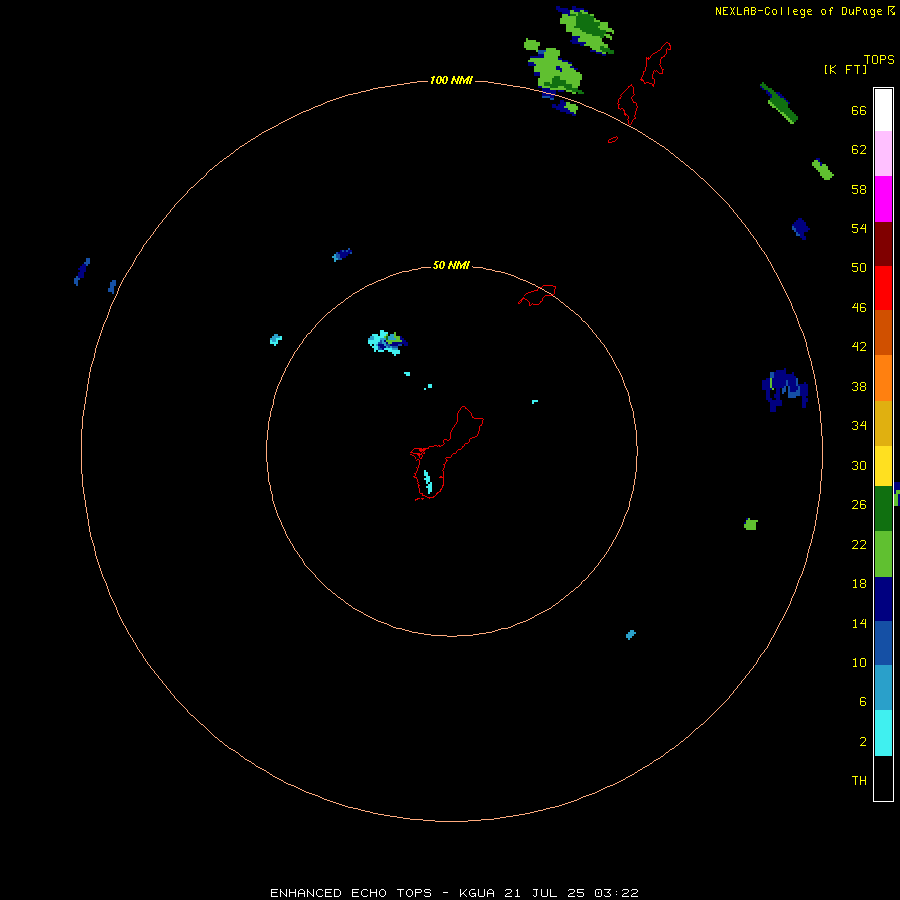Click the 14 legend value
Image resolution: width=900 pixels, height=900 pixels.
pos(859,623)
